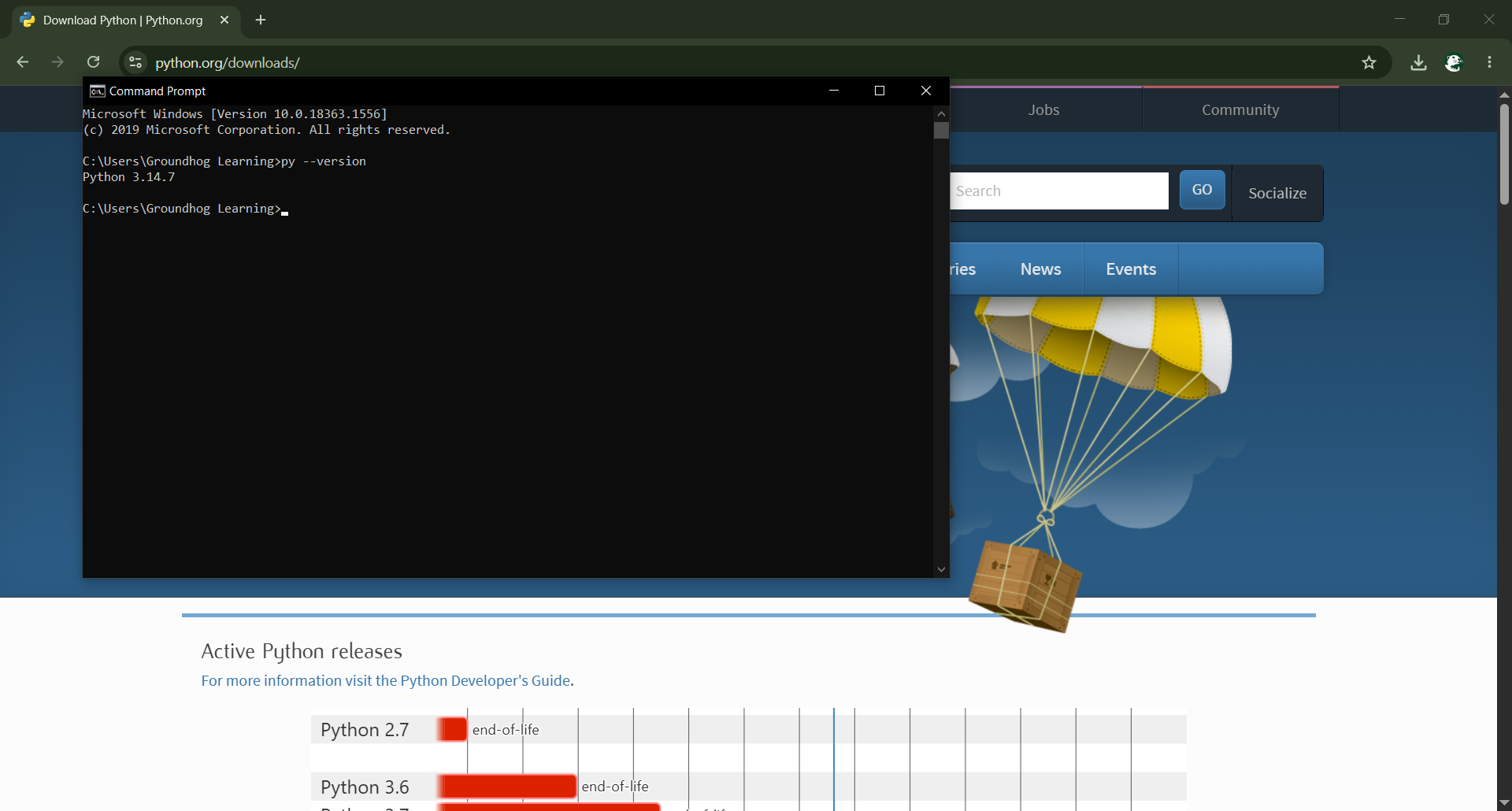The height and width of the screenshot is (811, 1512).
Task: Minimize the Command Prompt window
Action: pos(834,91)
